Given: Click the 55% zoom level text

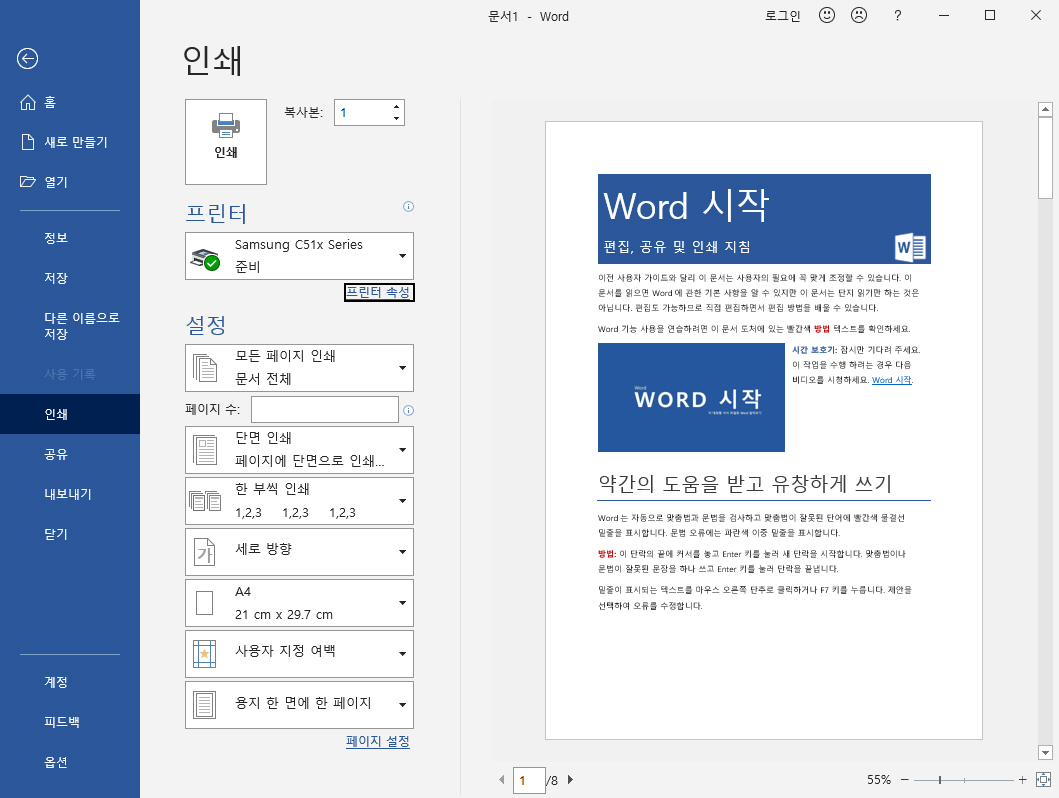Looking at the screenshot, I should point(879,780).
